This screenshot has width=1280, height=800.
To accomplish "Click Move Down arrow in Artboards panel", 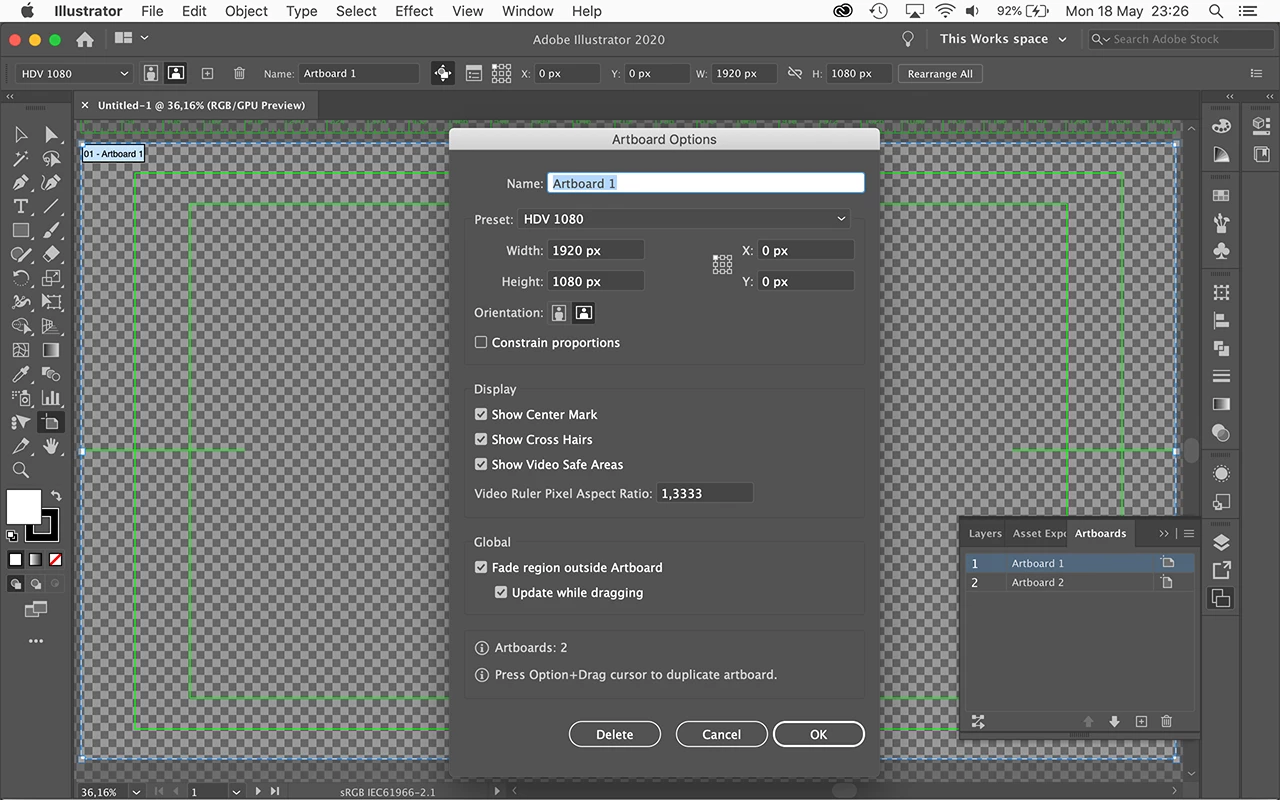I will point(1114,722).
